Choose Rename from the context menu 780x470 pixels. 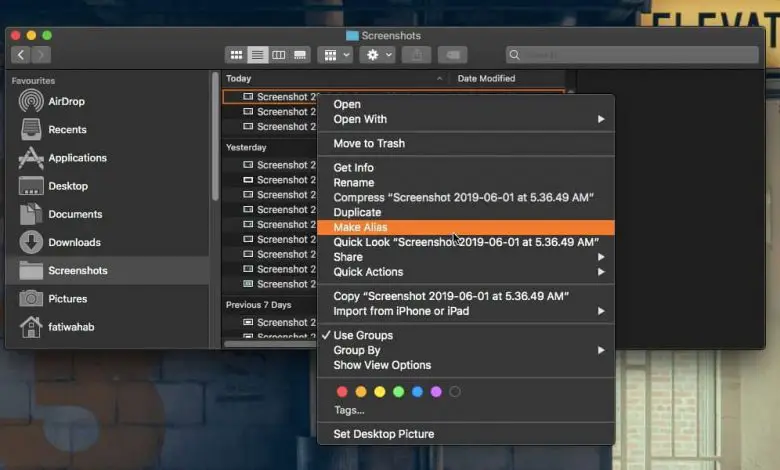(466, 183)
